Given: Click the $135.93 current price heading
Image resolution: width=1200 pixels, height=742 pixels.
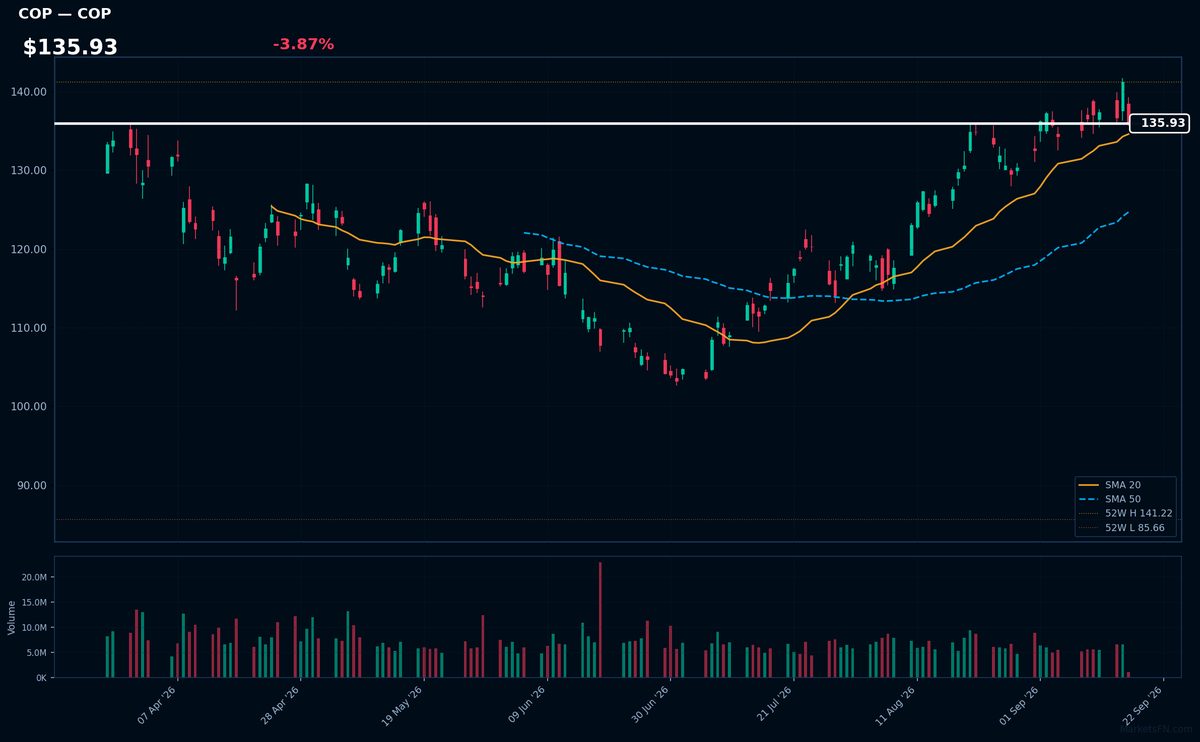Looking at the screenshot, I should pos(70,47).
